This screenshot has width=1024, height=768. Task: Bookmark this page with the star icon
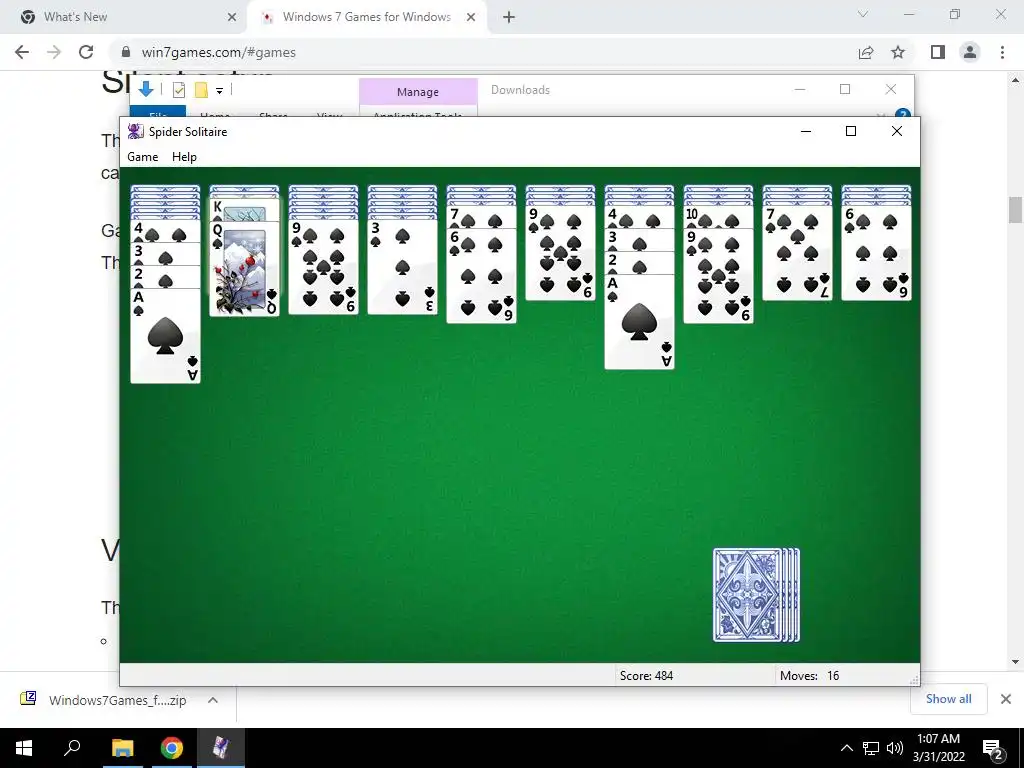point(898,52)
